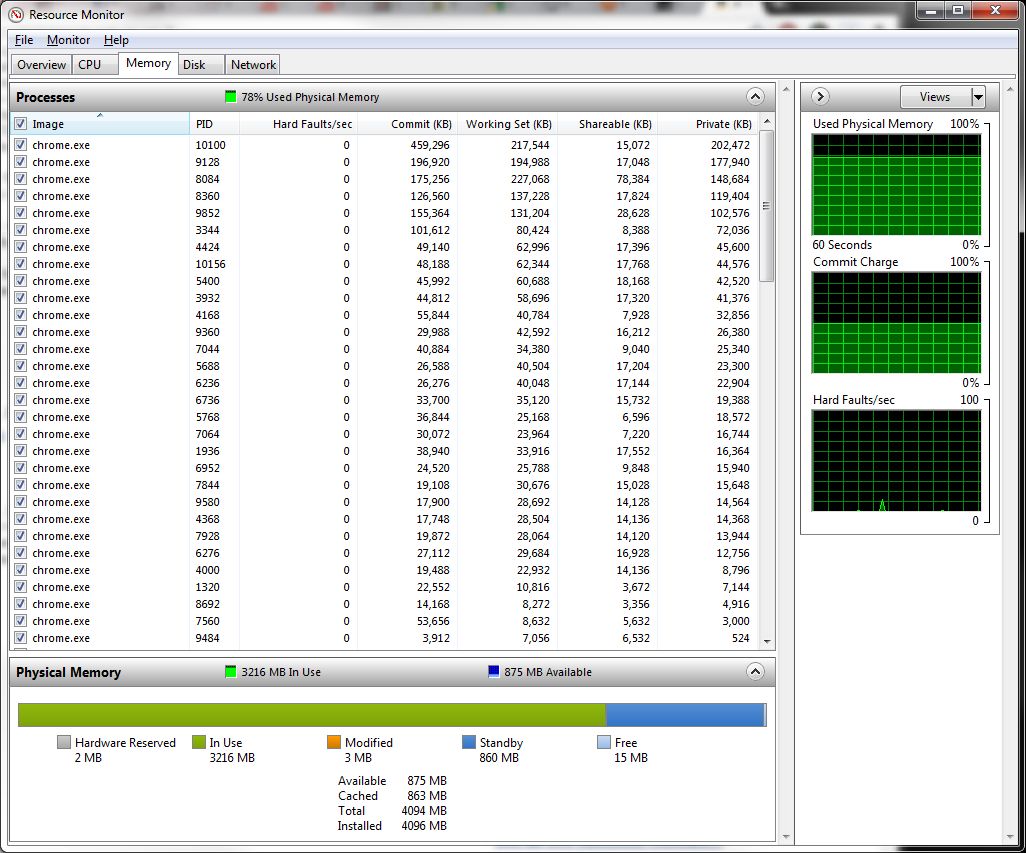Open the Monitor menu

tap(68, 40)
